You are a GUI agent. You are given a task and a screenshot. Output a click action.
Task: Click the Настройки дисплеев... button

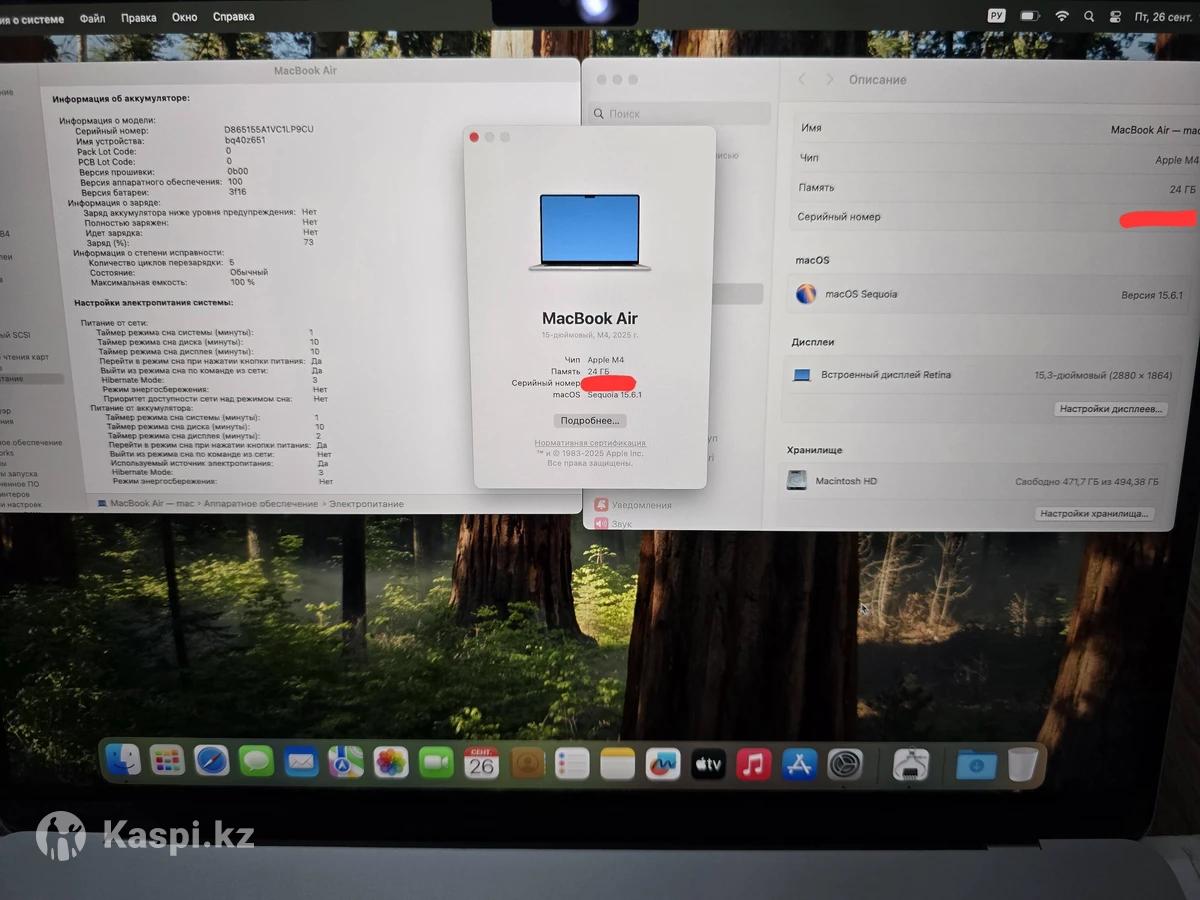coord(1111,409)
